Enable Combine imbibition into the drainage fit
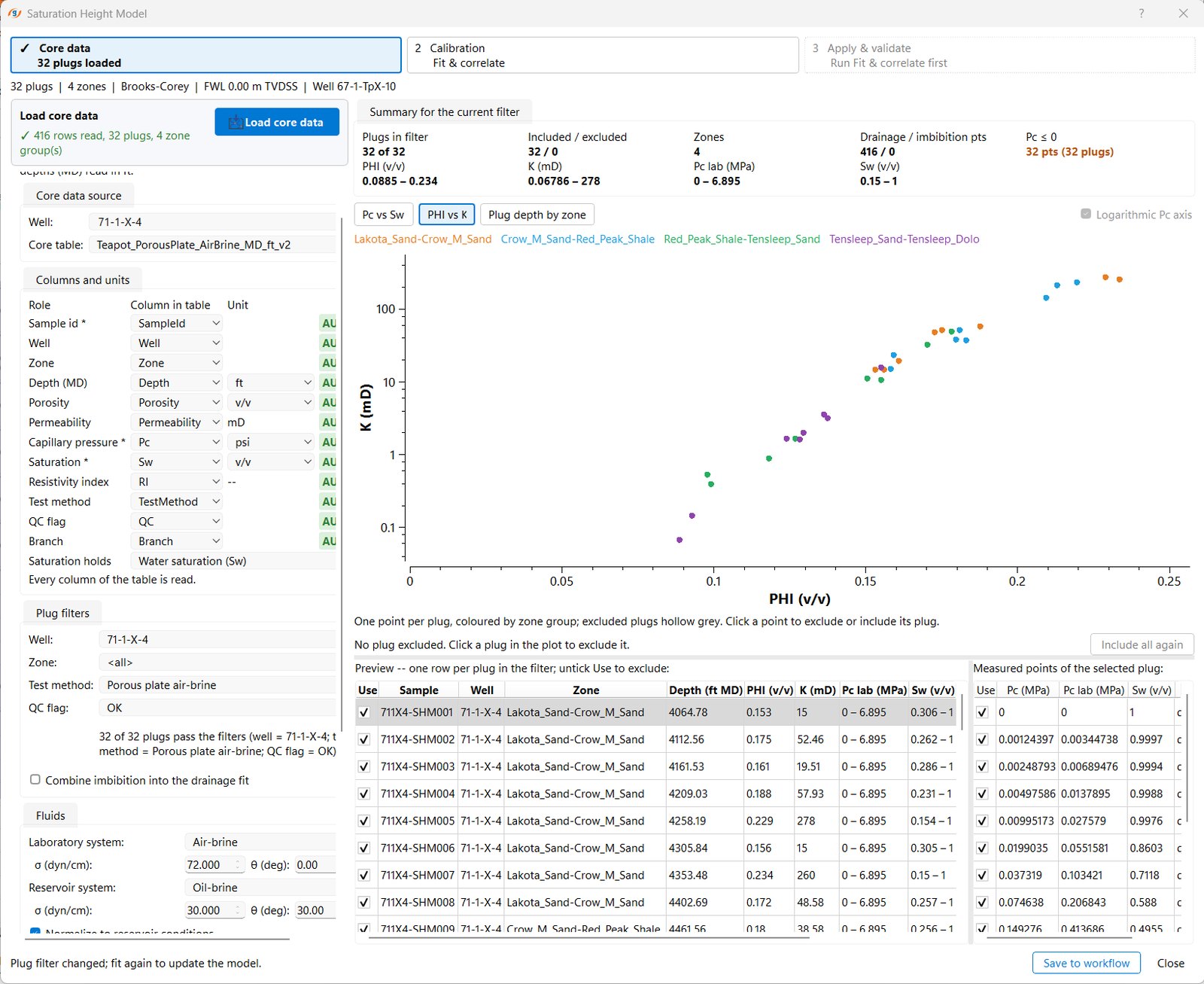1204x984 pixels. (x=35, y=780)
